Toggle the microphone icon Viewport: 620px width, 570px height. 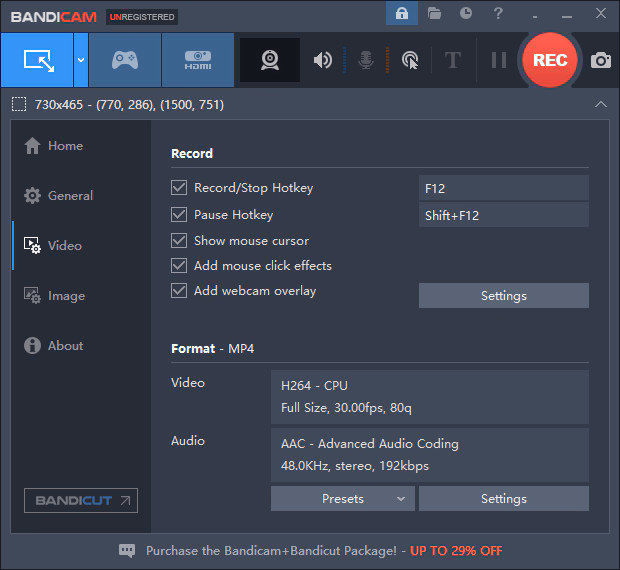pyautogui.click(x=366, y=60)
